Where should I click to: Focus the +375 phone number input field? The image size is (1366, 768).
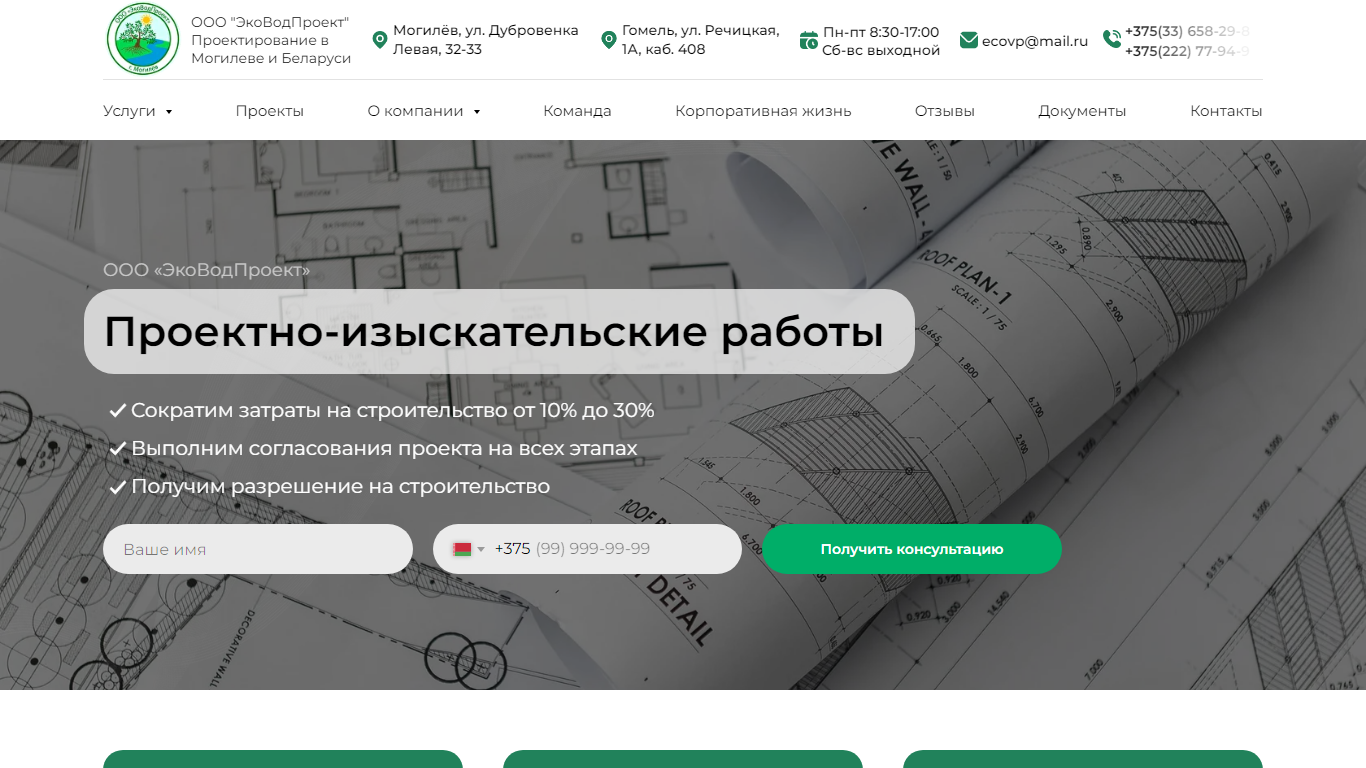tap(587, 549)
